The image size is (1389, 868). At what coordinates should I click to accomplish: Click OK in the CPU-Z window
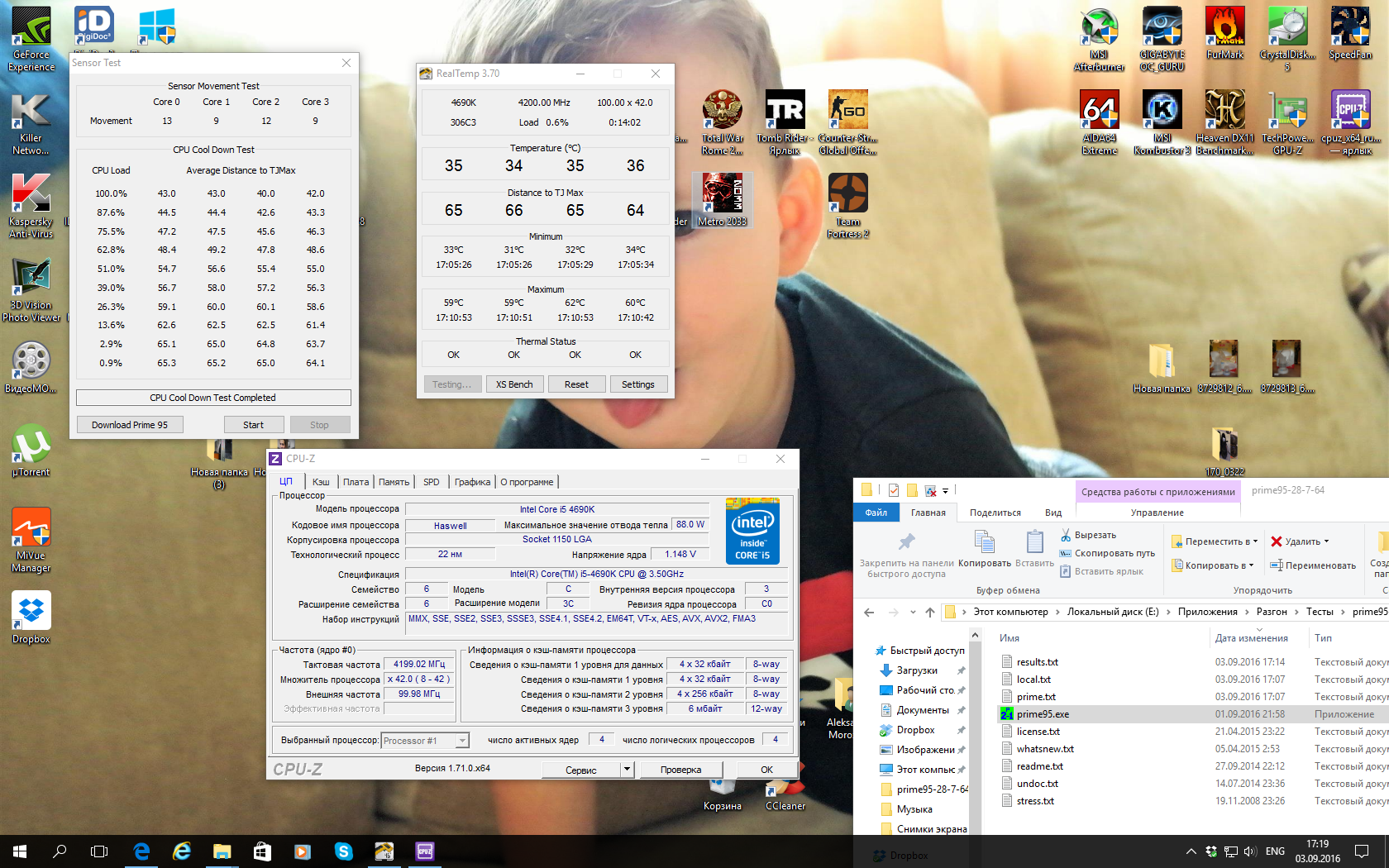point(766,770)
